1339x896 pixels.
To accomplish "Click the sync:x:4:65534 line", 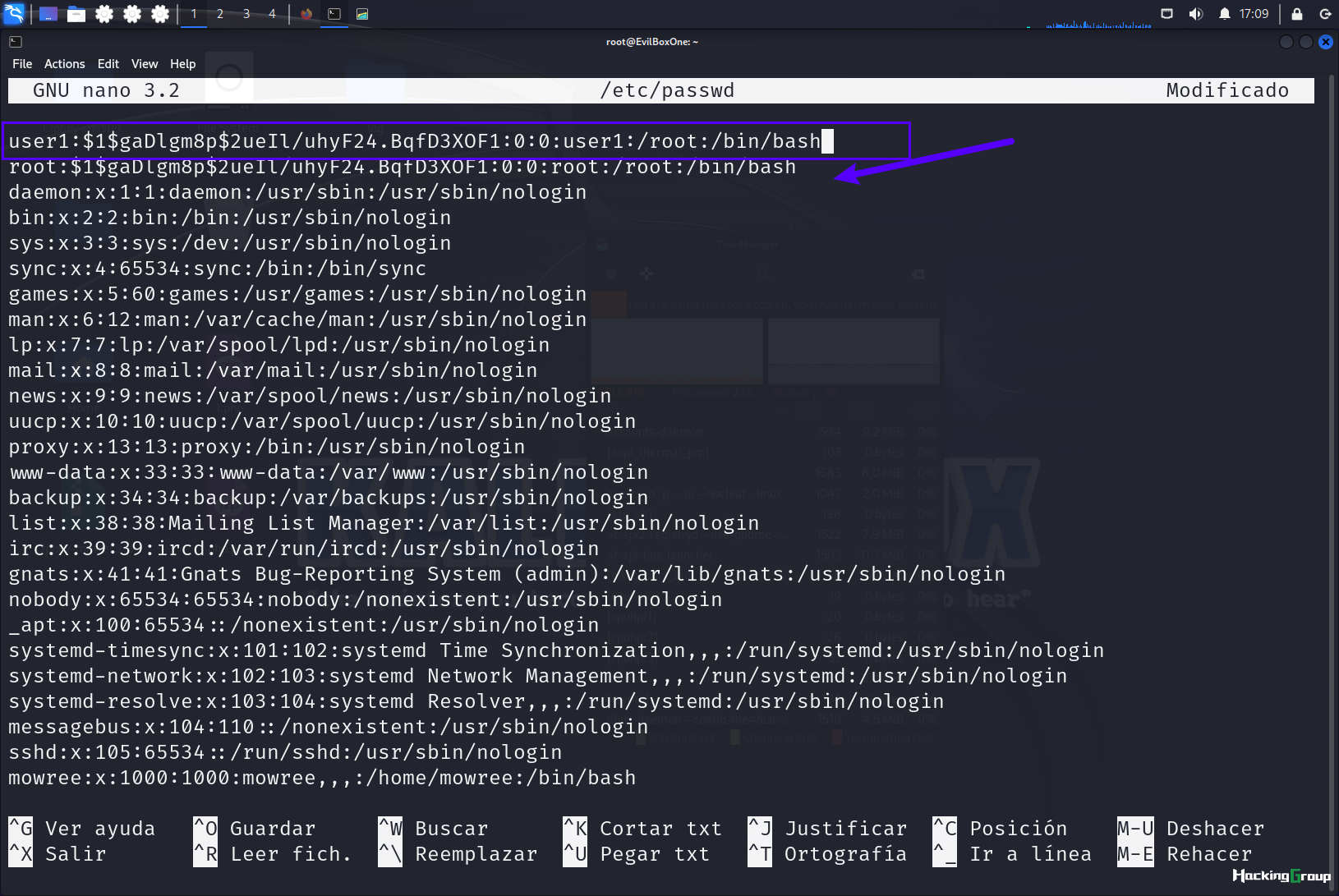I will (x=218, y=269).
